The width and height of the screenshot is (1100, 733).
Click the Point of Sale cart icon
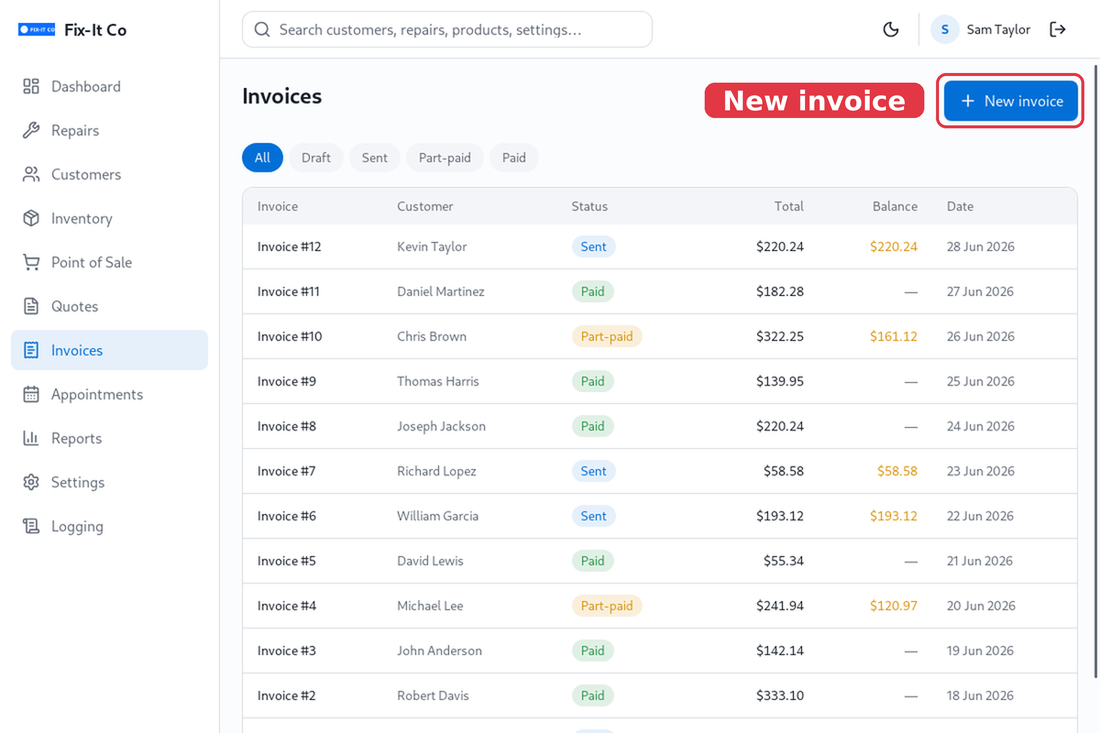(x=31, y=262)
